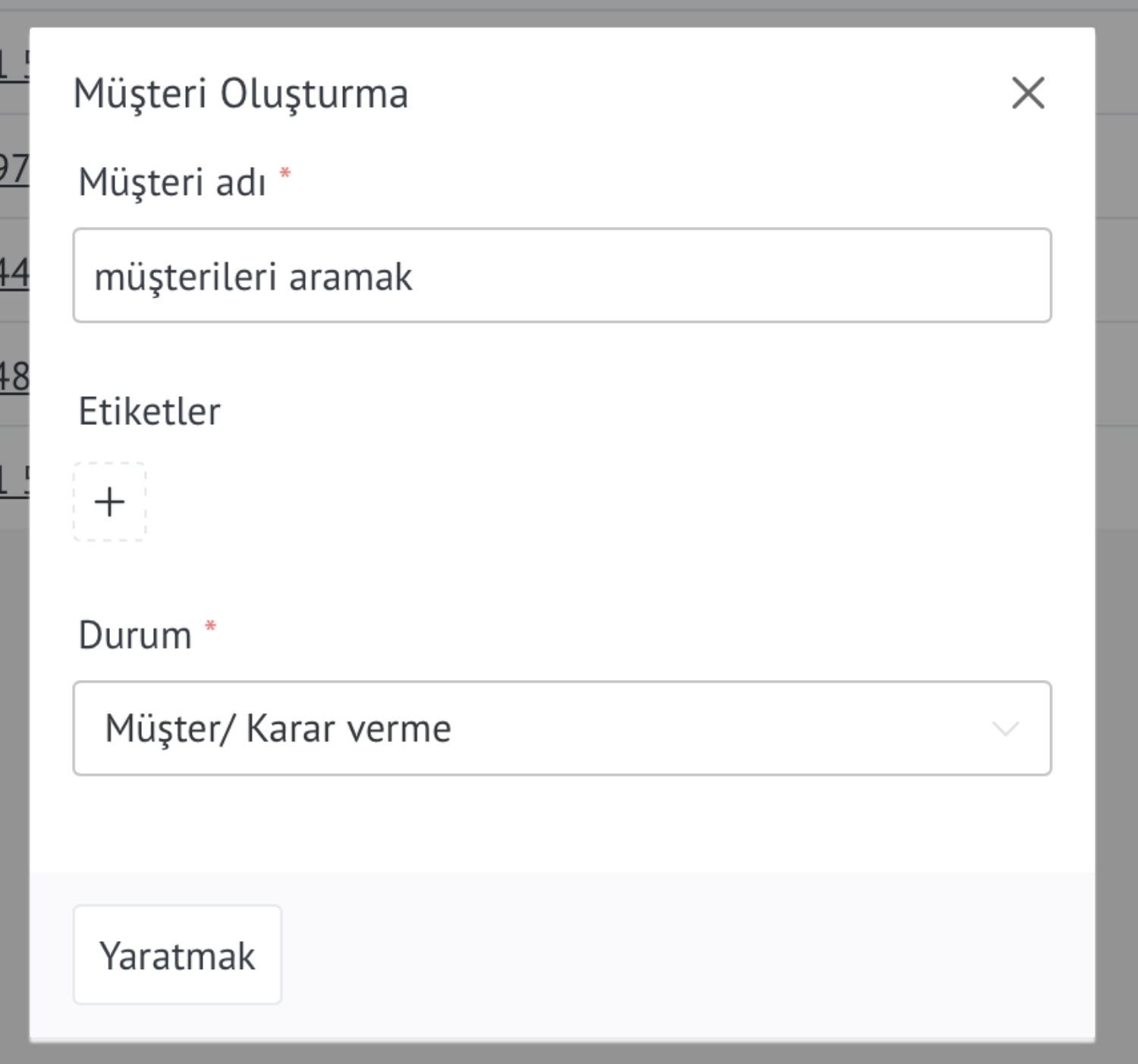
Task: Open the partially hidden '44' background link
Action: tap(14, 272)
